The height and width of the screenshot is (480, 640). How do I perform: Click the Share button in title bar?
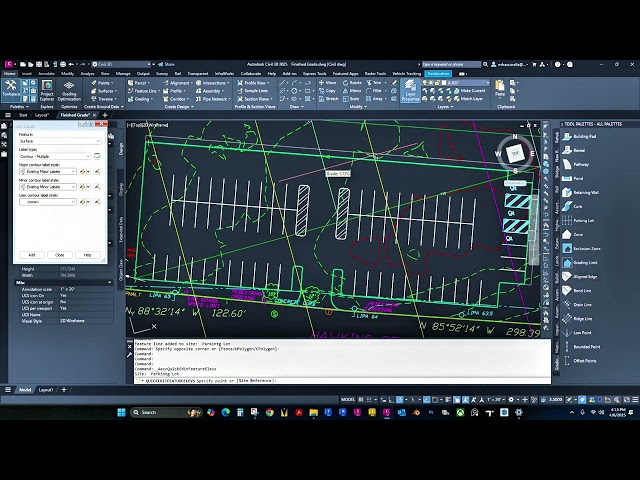pos(167,64)
